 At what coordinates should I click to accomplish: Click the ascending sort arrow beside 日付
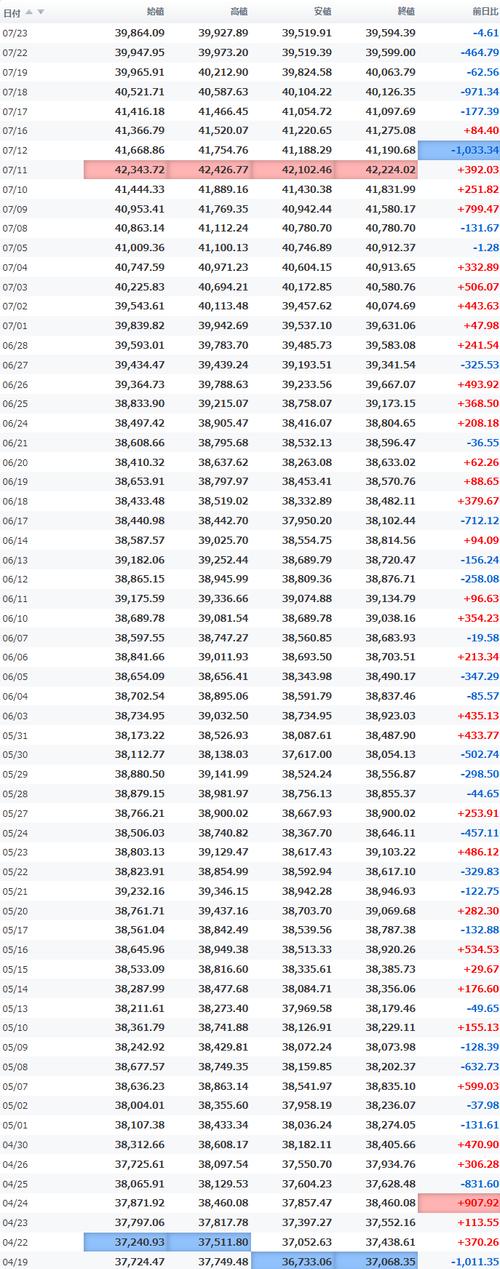coord(29,12)
